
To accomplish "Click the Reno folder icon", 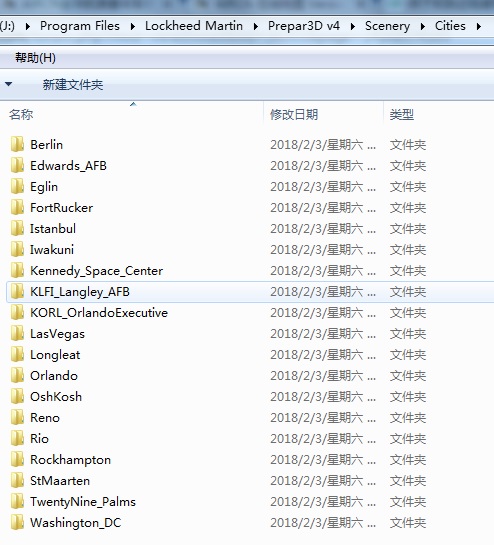I will point(17,418).
